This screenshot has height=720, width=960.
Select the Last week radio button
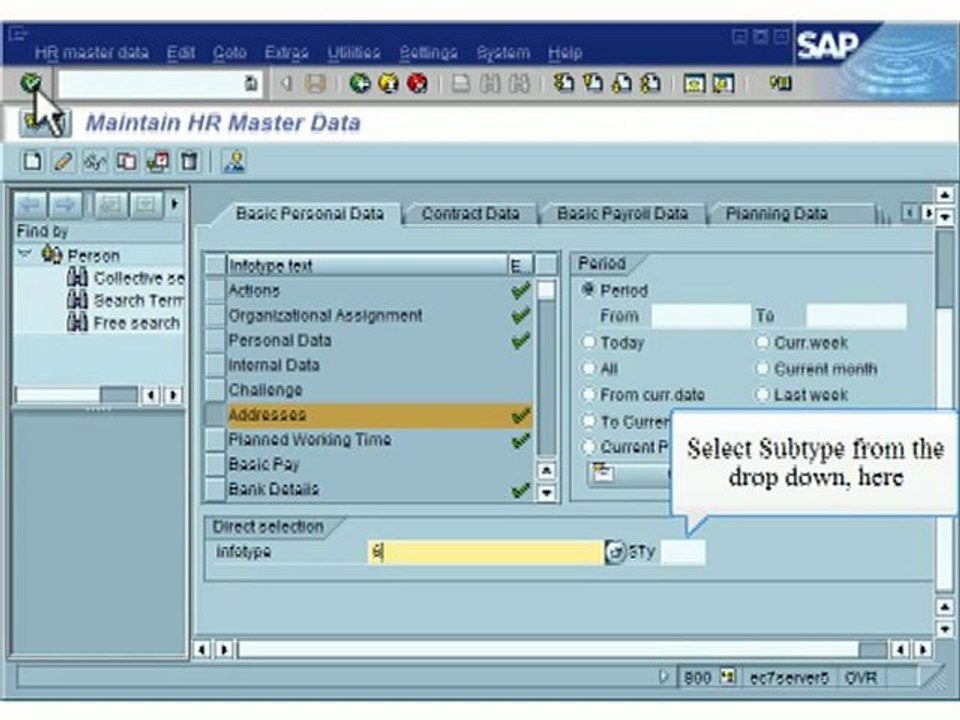(x=762, y=394)
